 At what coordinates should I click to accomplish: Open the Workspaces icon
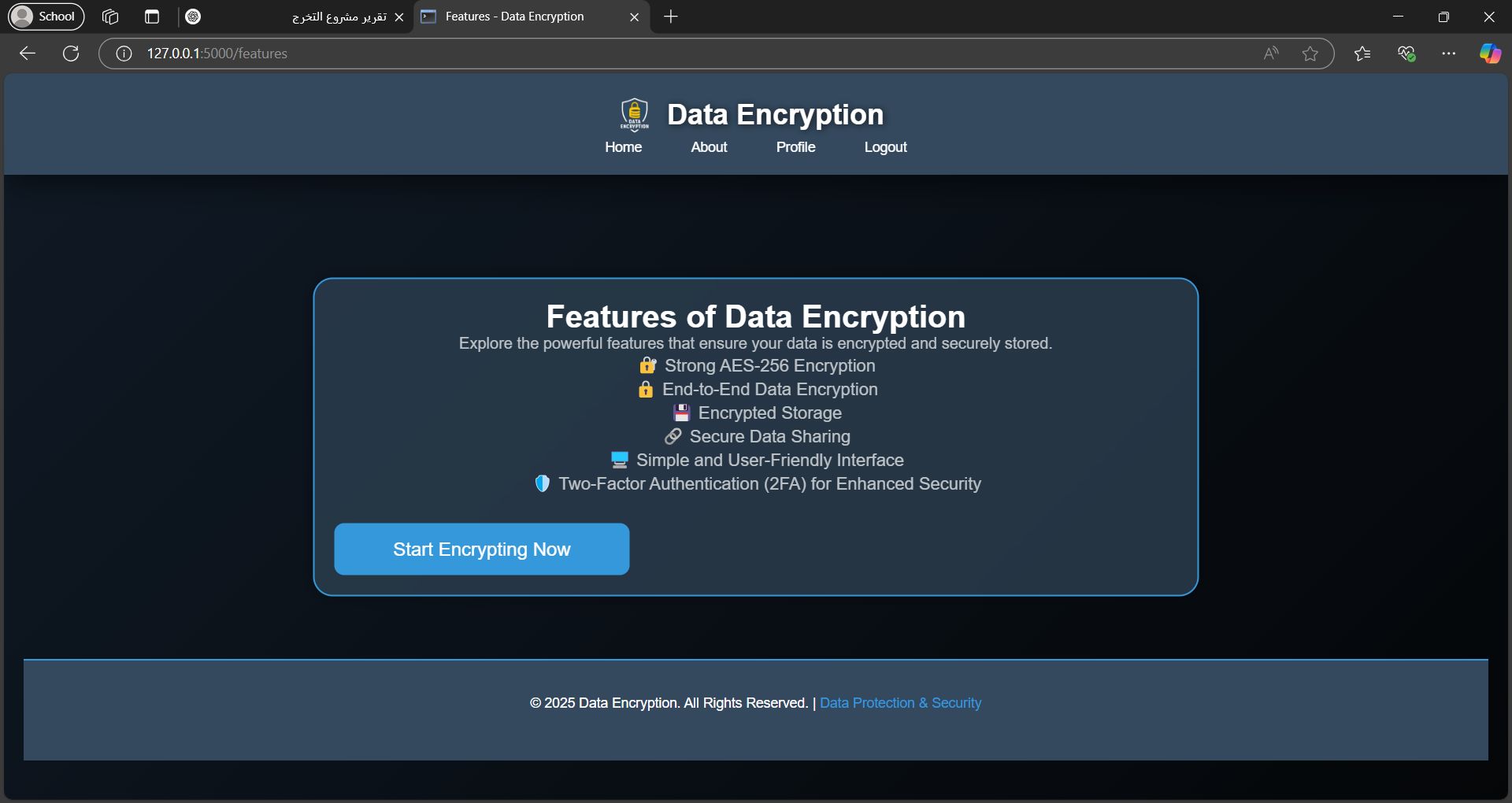[x=110, y=17]
